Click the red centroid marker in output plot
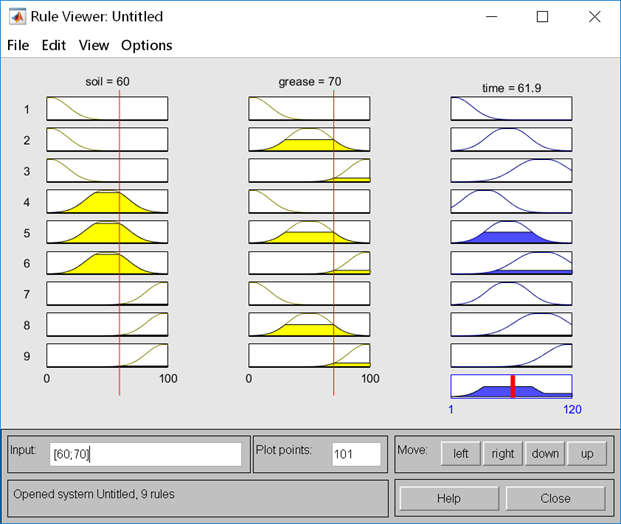This screenshot has width=621, height=524. point(513,387)
